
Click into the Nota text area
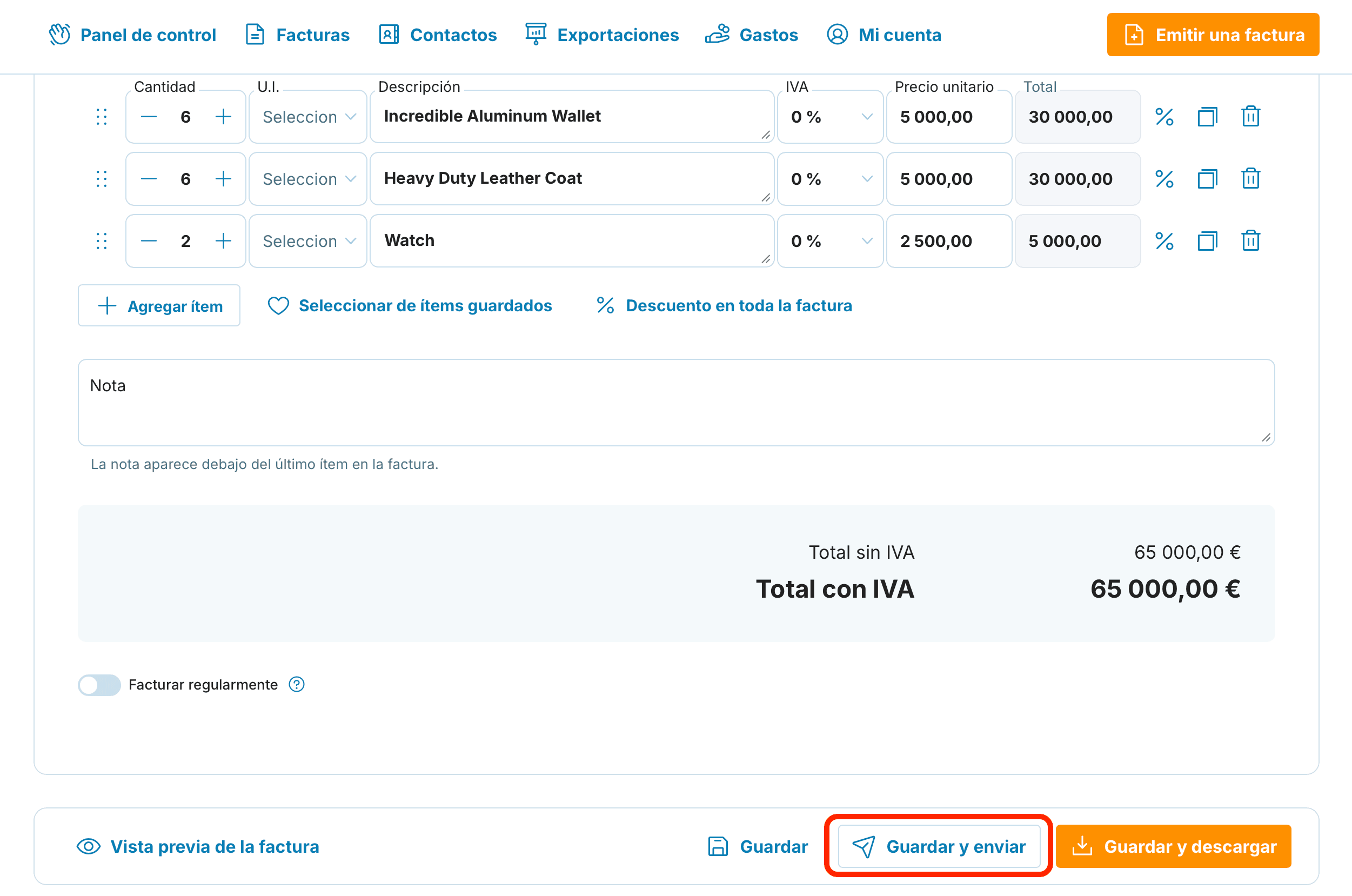point(676,402)
